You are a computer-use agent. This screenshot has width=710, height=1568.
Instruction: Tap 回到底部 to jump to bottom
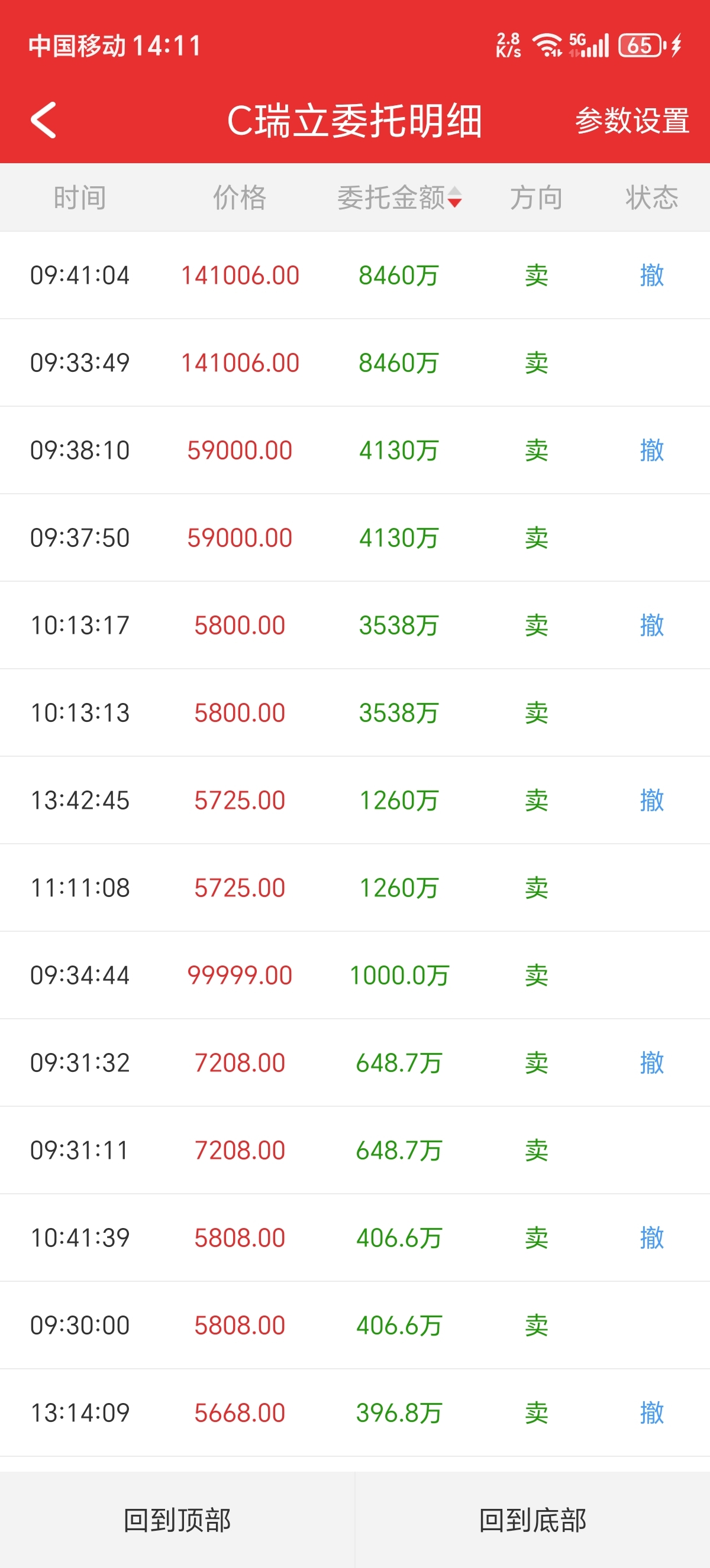pos(532,1520)
